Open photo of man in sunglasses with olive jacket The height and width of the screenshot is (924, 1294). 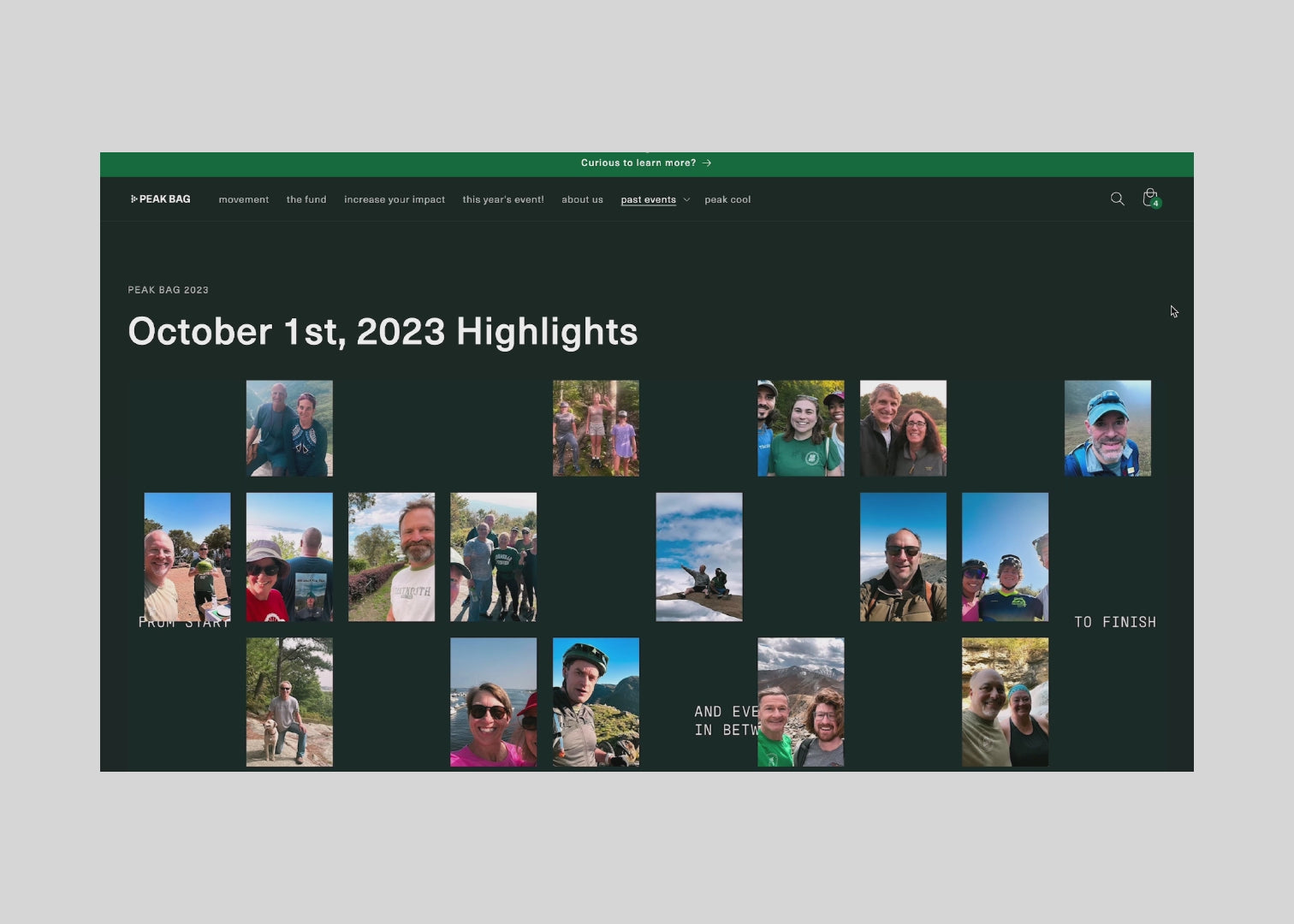903,556
